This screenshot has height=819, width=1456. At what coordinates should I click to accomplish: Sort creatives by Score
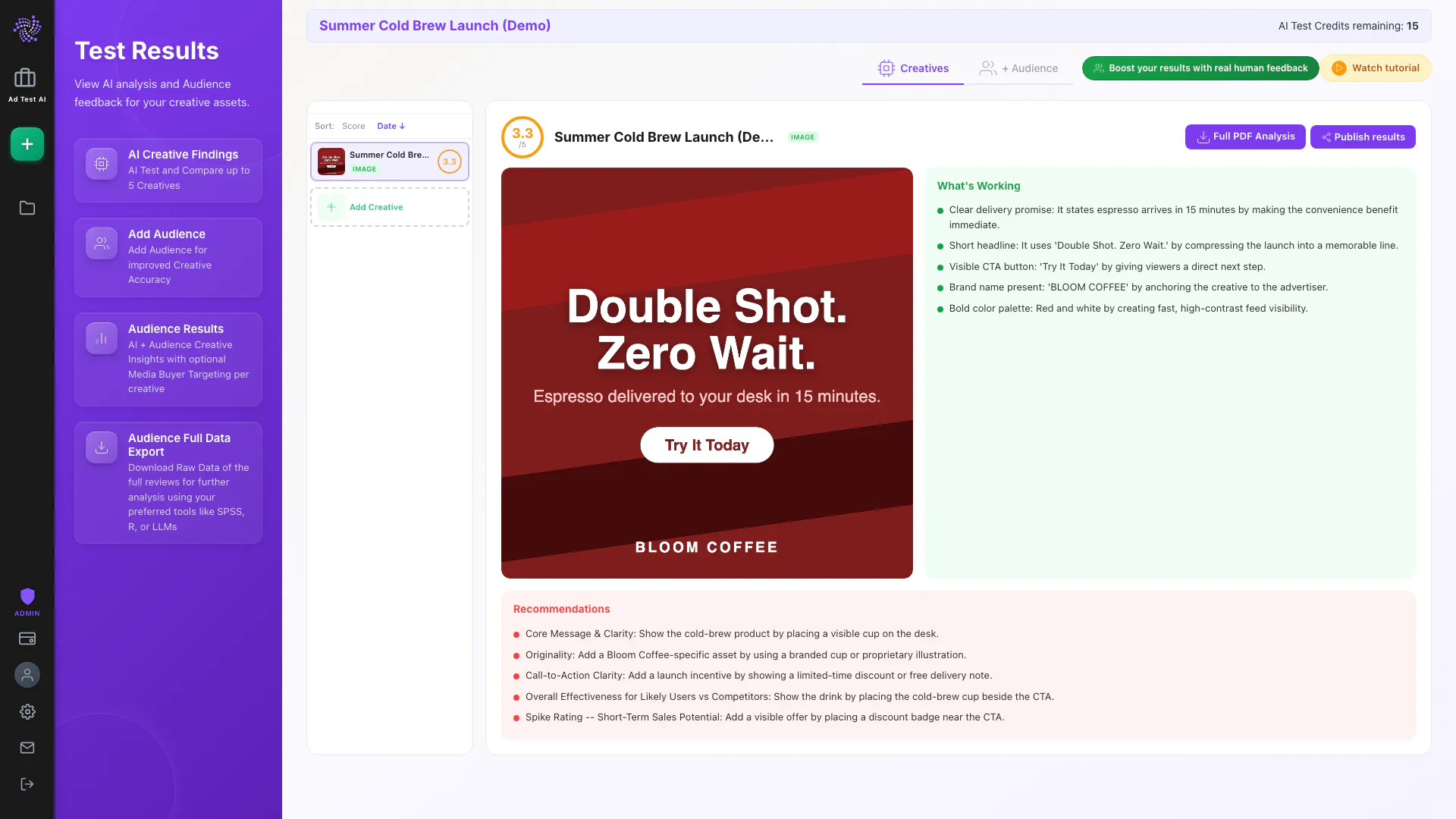tap(353, 126)
